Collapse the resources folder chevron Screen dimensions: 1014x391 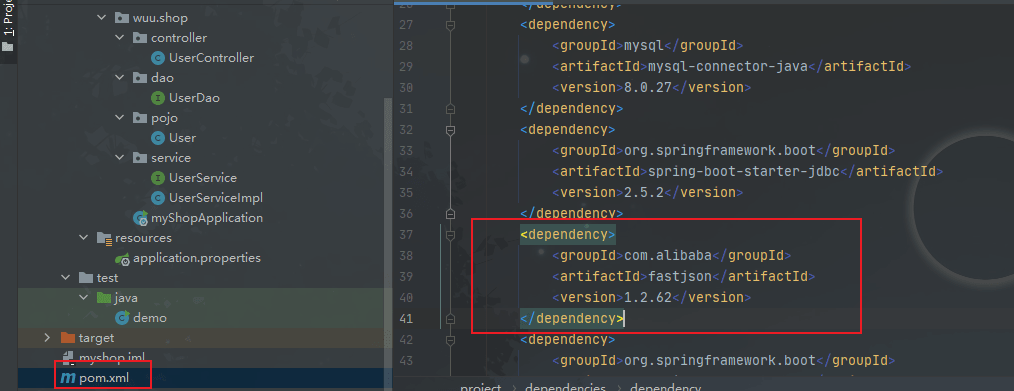(x=83, y=238)
